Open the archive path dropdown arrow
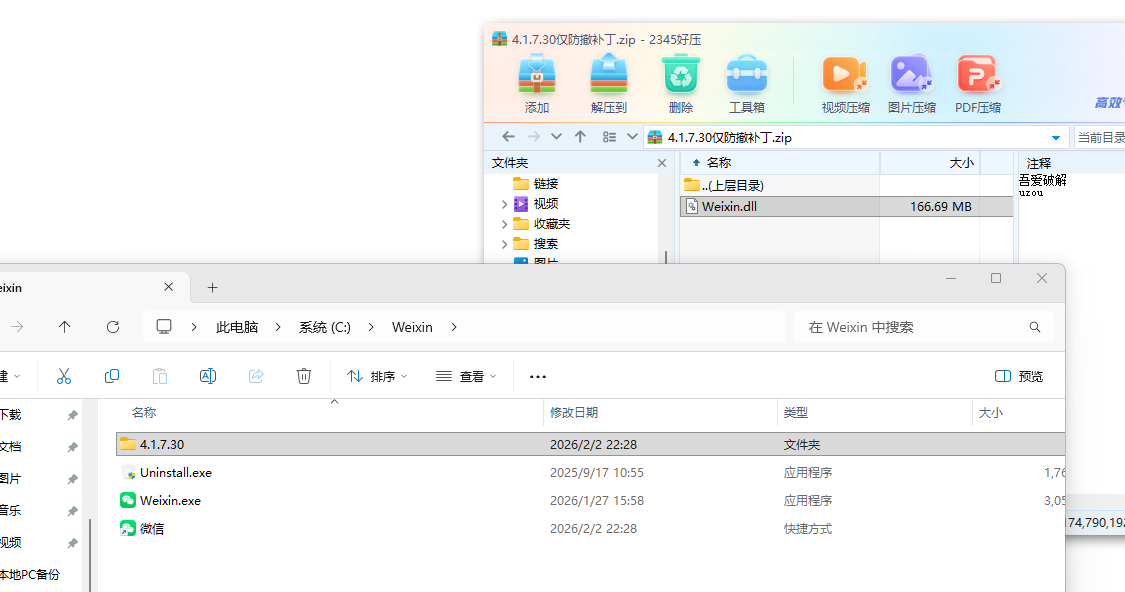 click(1056, 138)
